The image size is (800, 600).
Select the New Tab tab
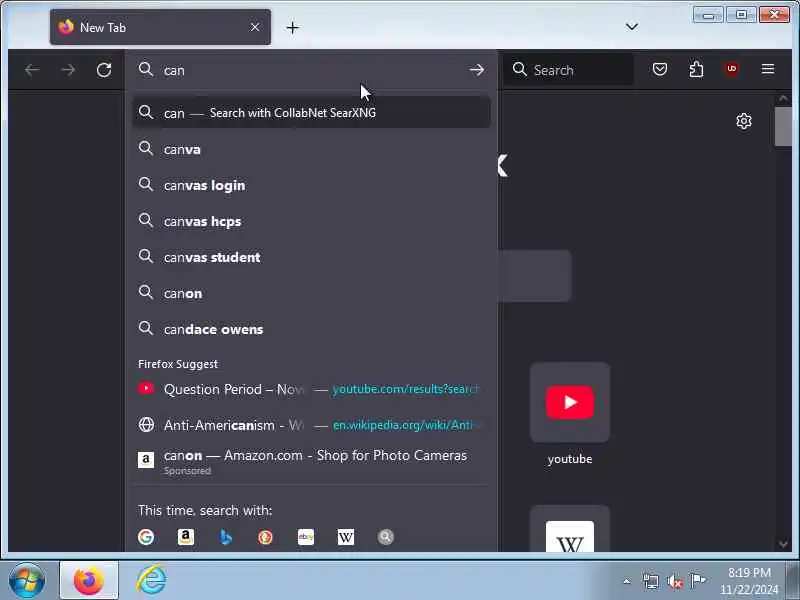coord(160,27)
